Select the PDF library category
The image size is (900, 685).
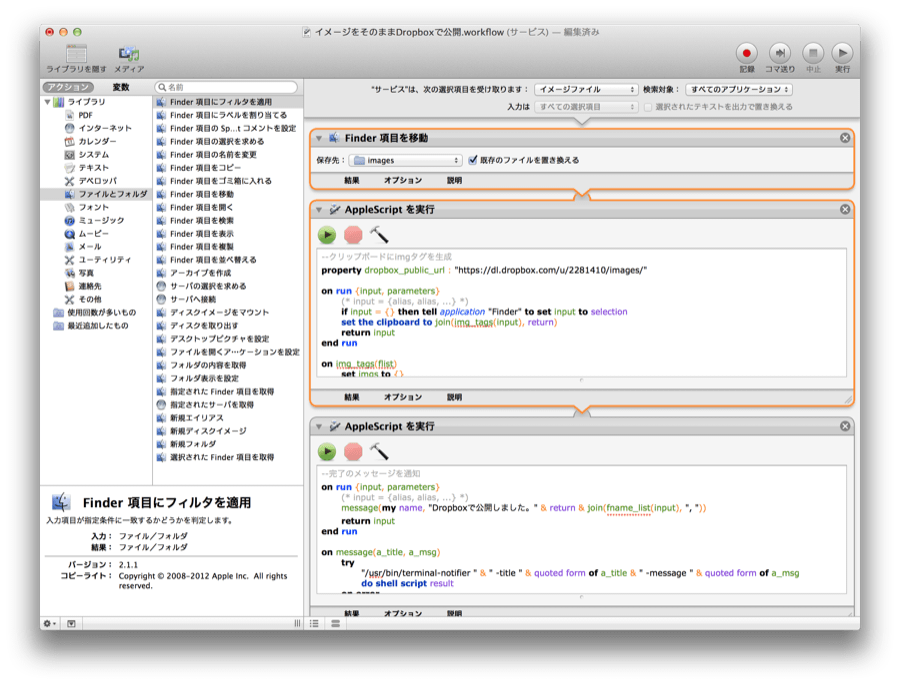(x=86, y=115)
